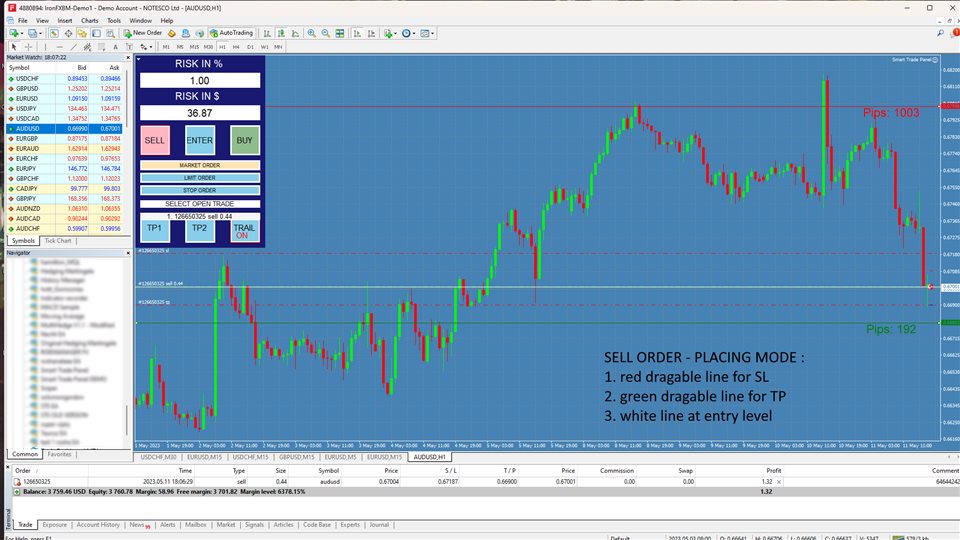The image size is (960, 540).
Task: Click the RISK IN % input field
Action: coord(200,80)
